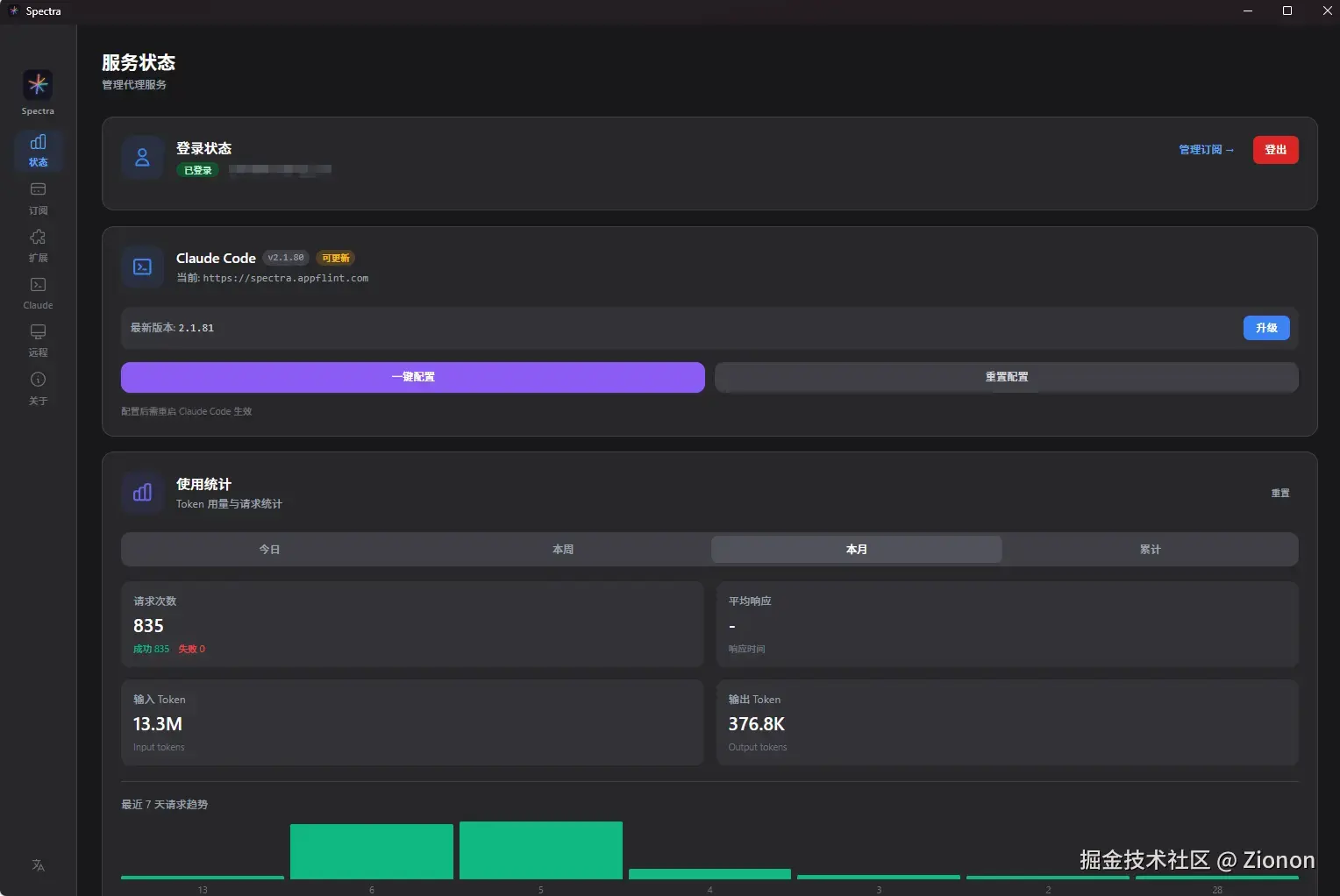1340x896 pixels.
Task: Click the 最新版本: 2.1.81 text
Action: point(172,328)
